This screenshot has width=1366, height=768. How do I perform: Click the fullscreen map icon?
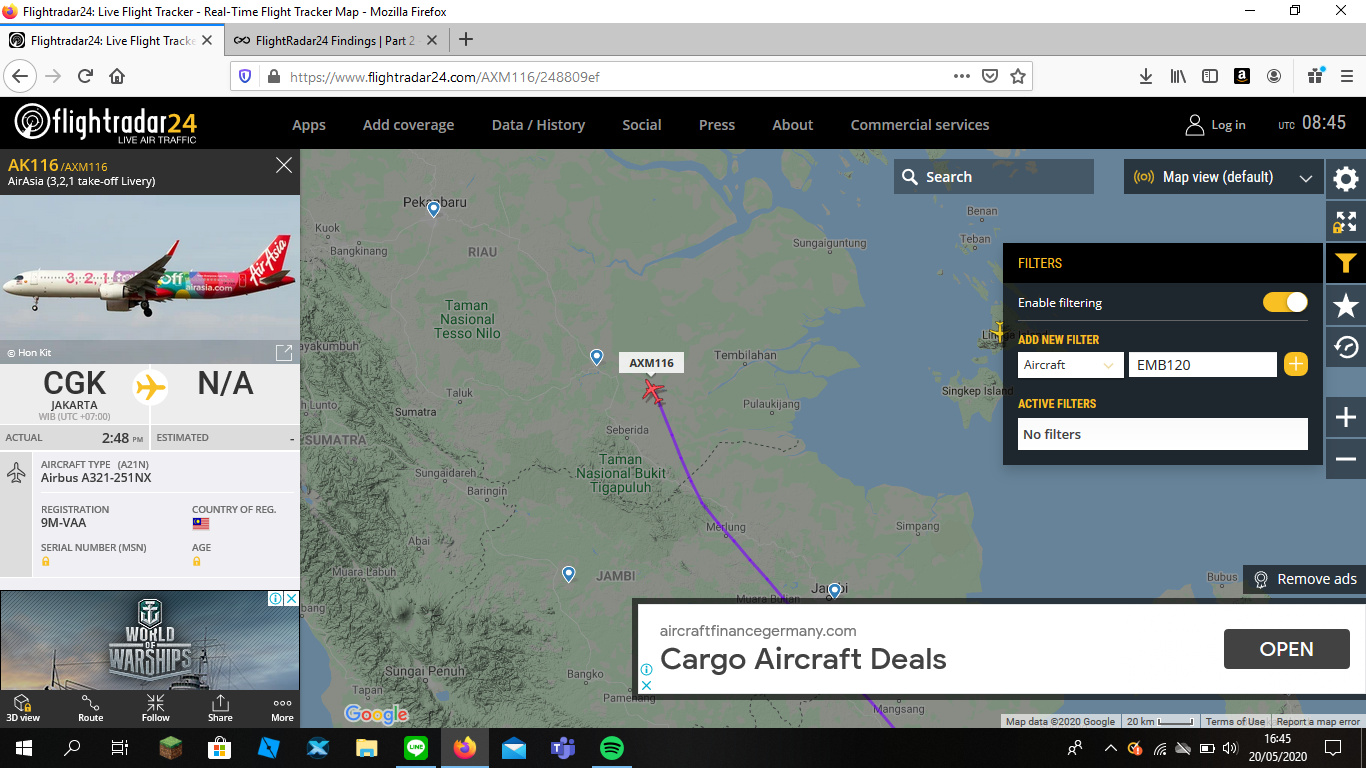(x=1346, y=222)
